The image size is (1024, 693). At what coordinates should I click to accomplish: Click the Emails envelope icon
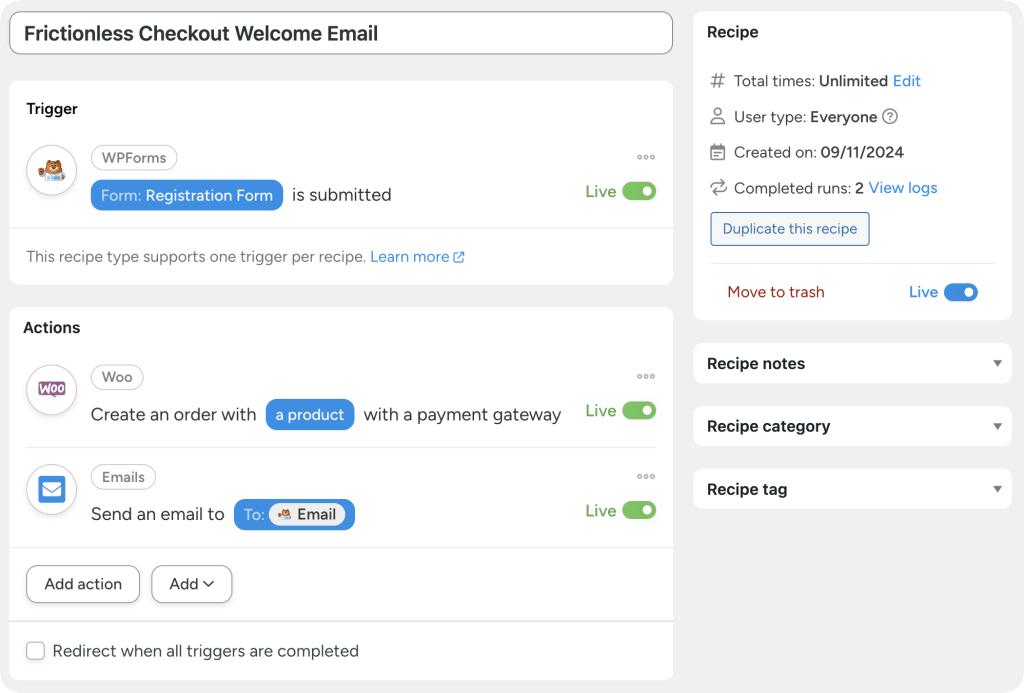coord(51,489)
